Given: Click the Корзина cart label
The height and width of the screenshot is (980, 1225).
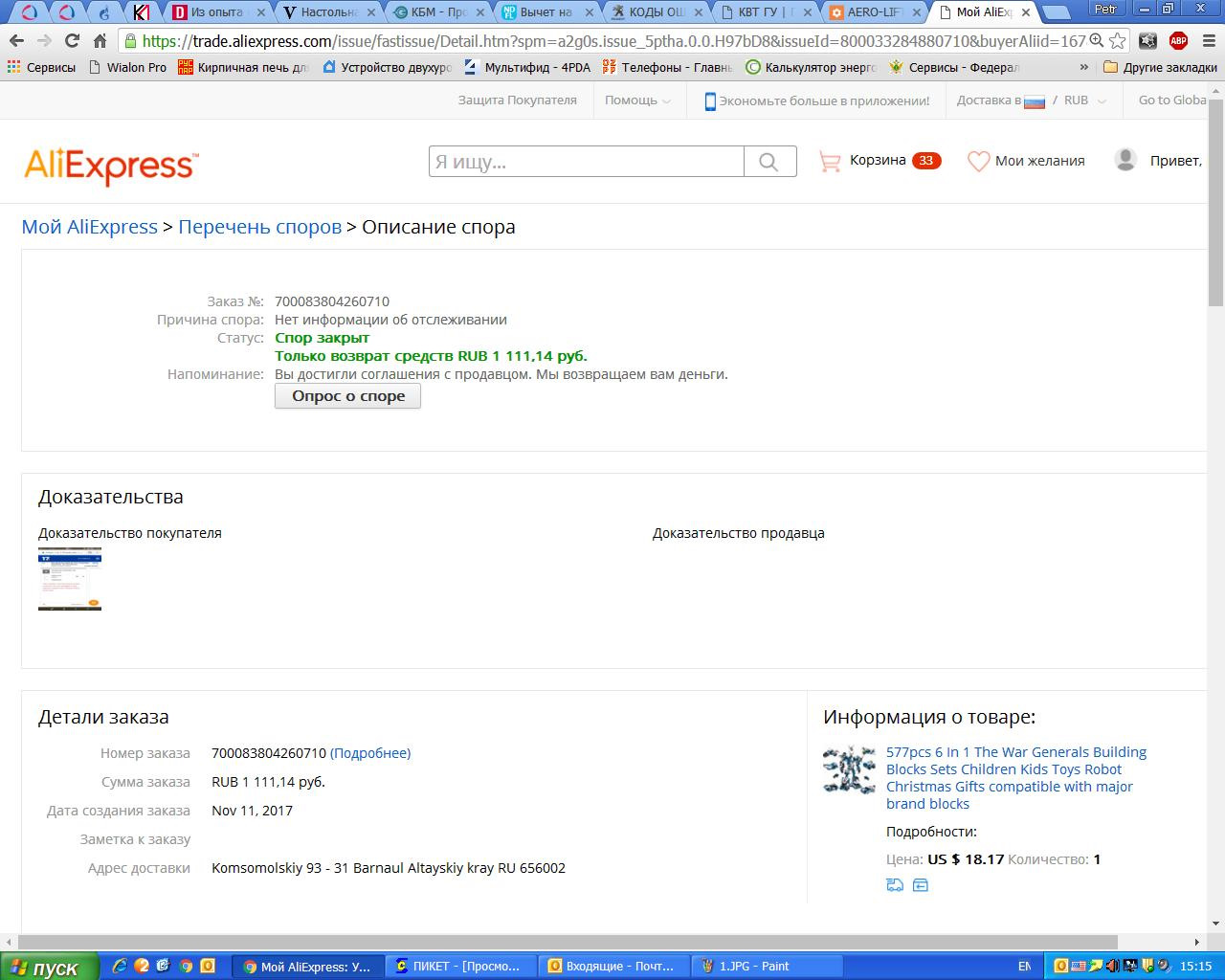Looking at the screenshot, I should (878, 161).
